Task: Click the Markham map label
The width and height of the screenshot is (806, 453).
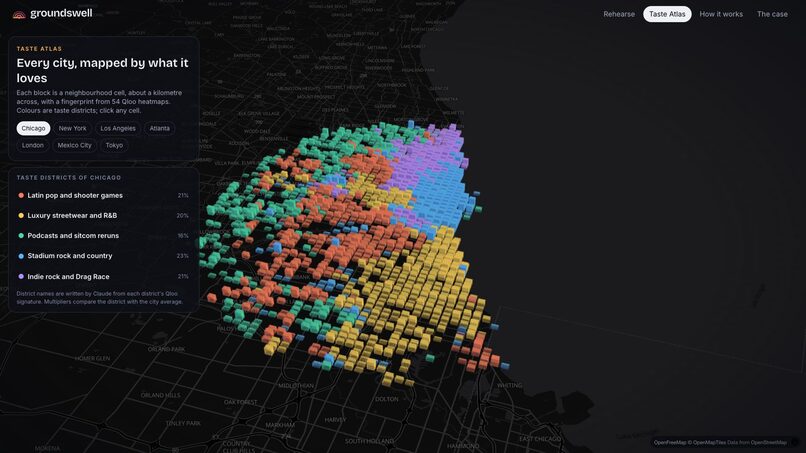Action: click(x=280, y=425)
